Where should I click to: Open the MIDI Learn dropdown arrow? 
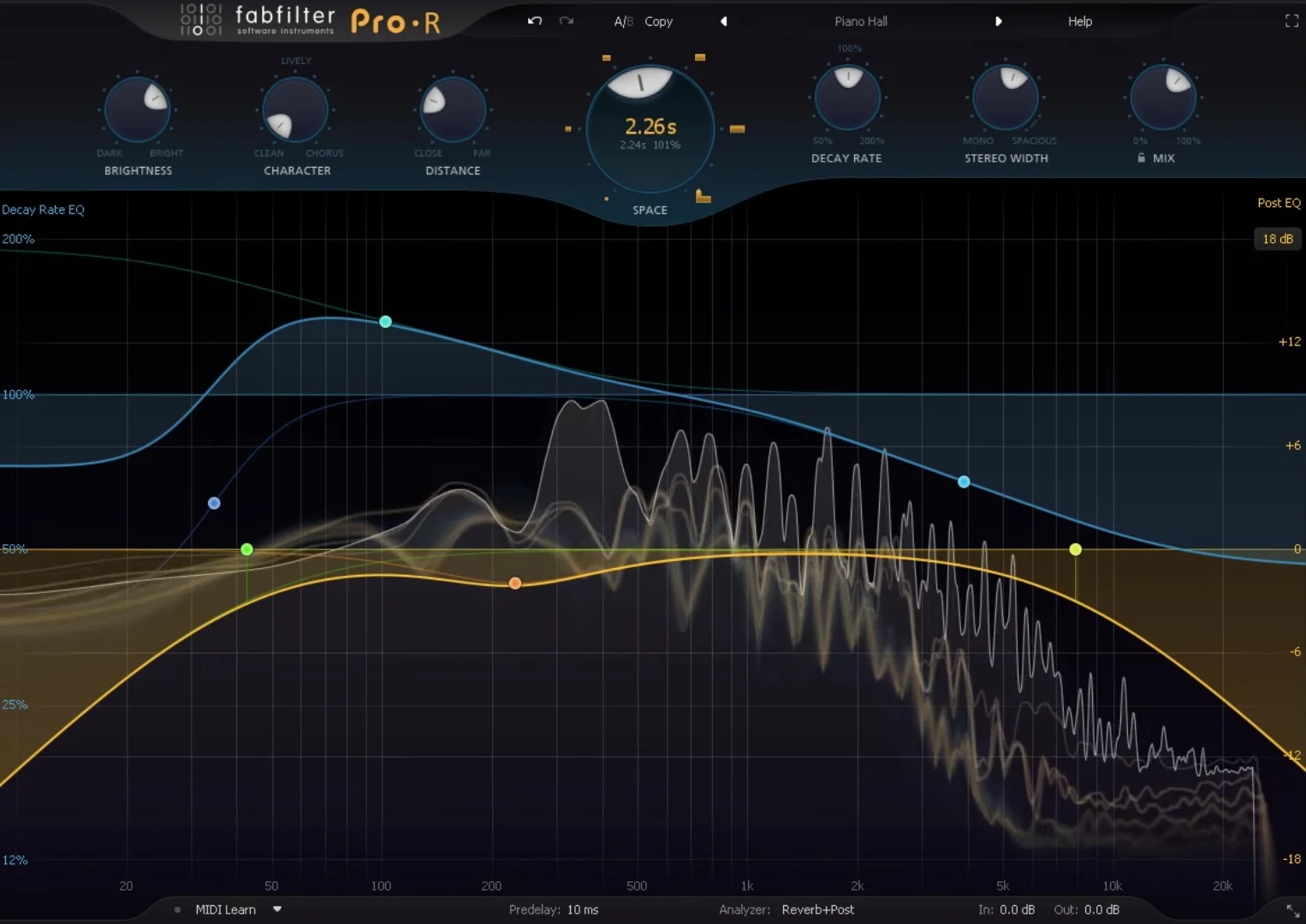pos(277,909)
